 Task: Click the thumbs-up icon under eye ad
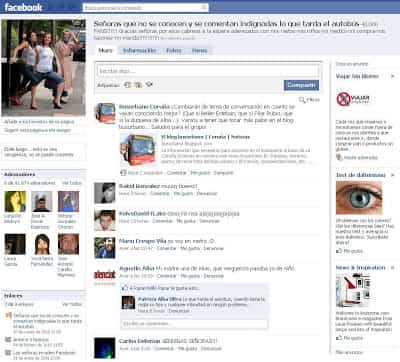tap(339, 251)
